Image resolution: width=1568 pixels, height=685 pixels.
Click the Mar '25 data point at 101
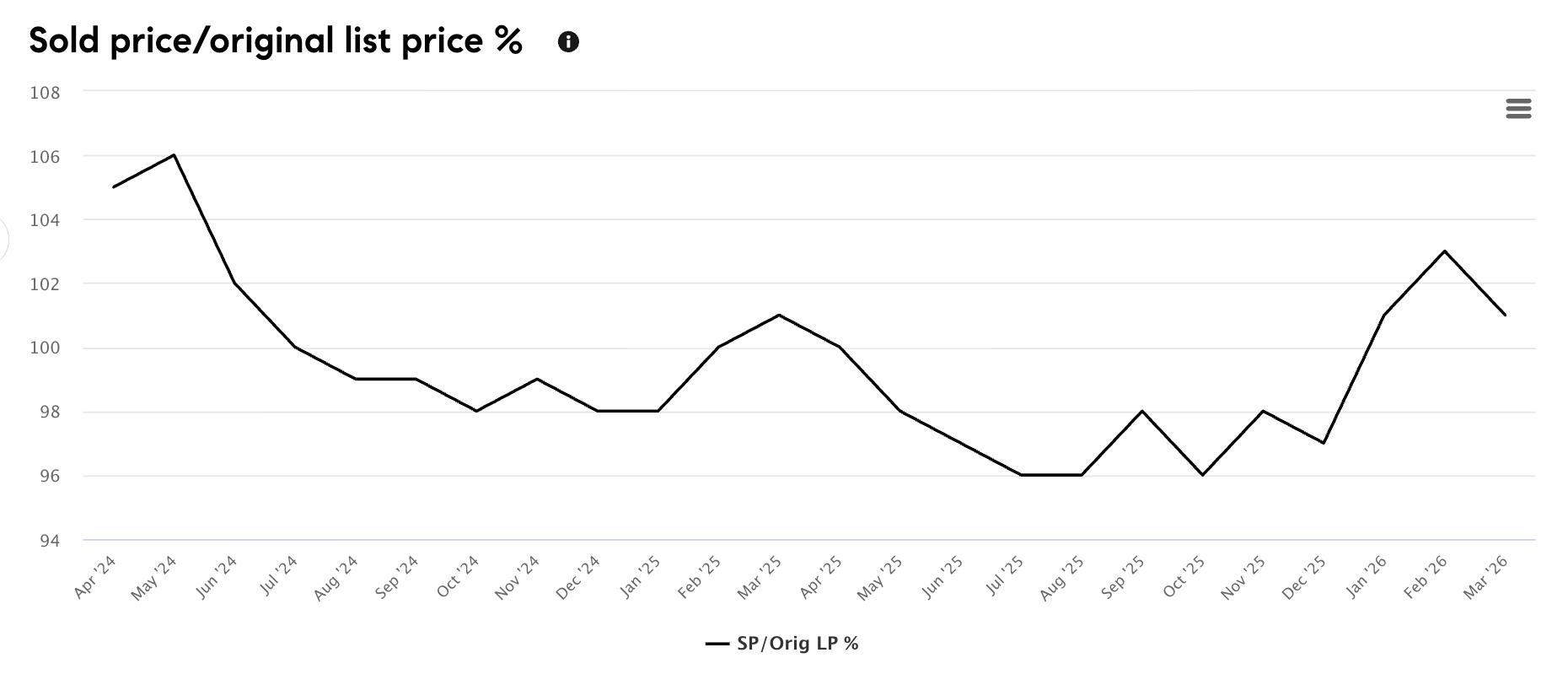pyautogui.click(x=778, y=316)
